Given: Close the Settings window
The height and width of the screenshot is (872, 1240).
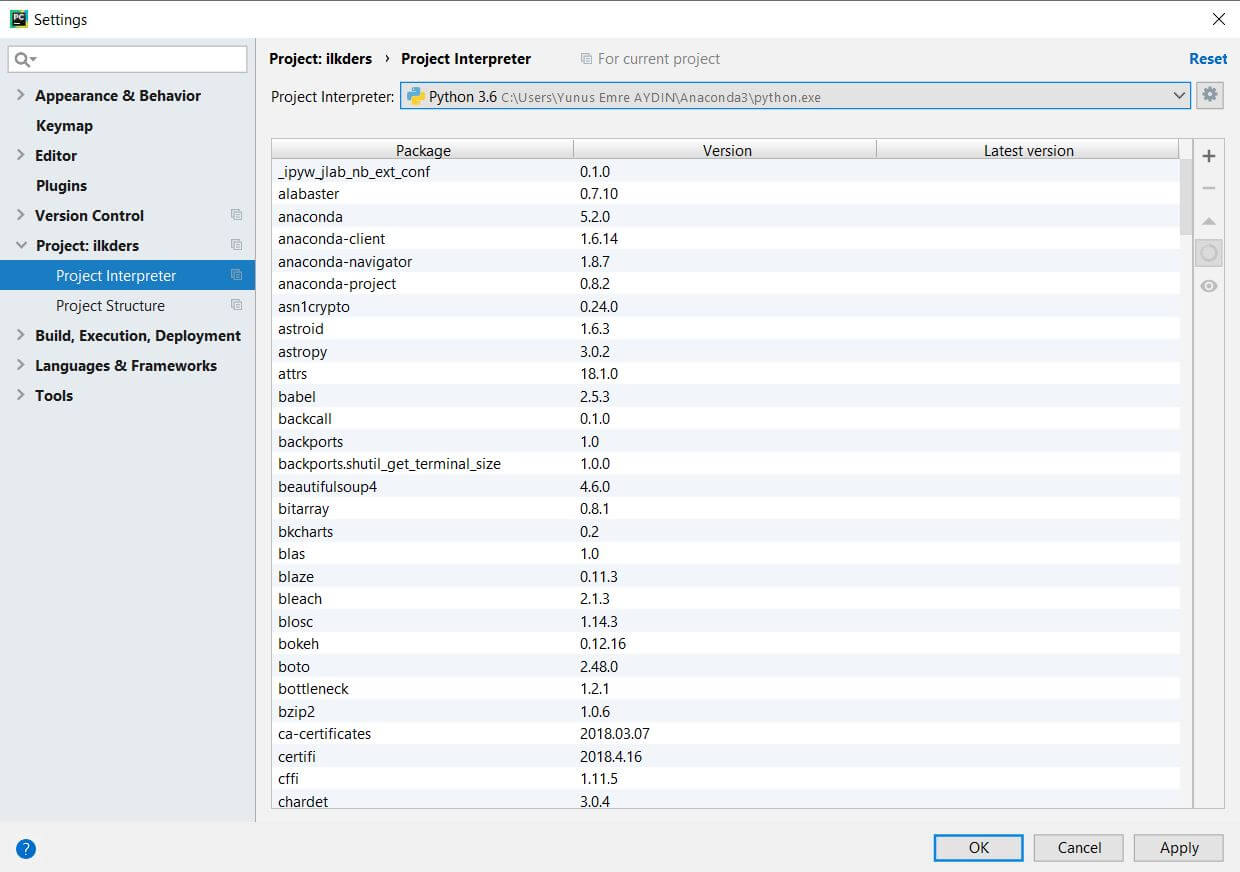Looking at the screenshot, I should tap(1218, 19).
